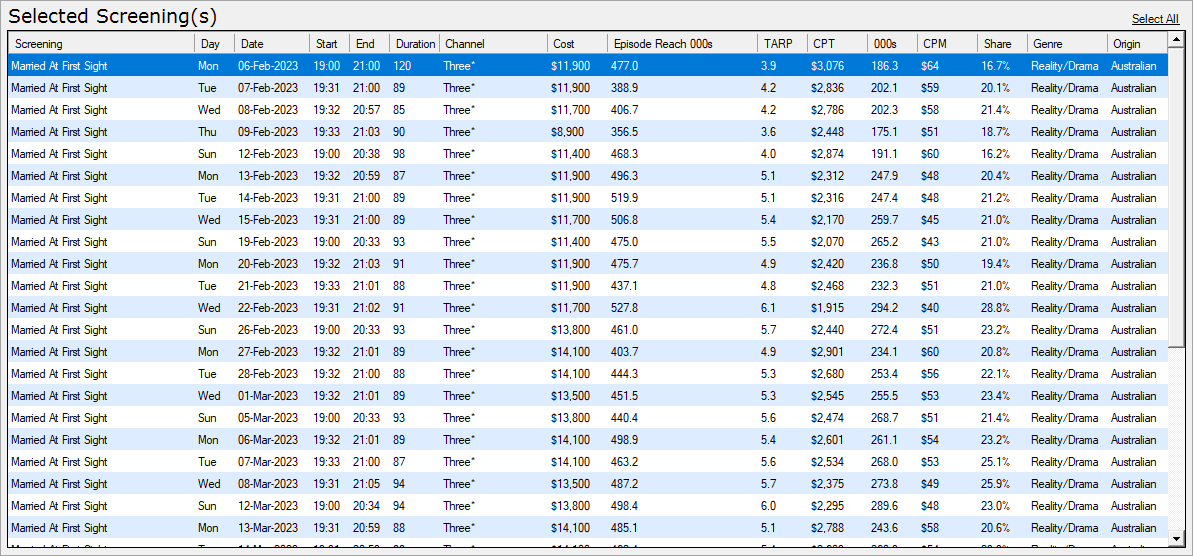
Task: Select the 22-Feb-2023 date cell
Action: pyautogui.click(x=269, y=308)
